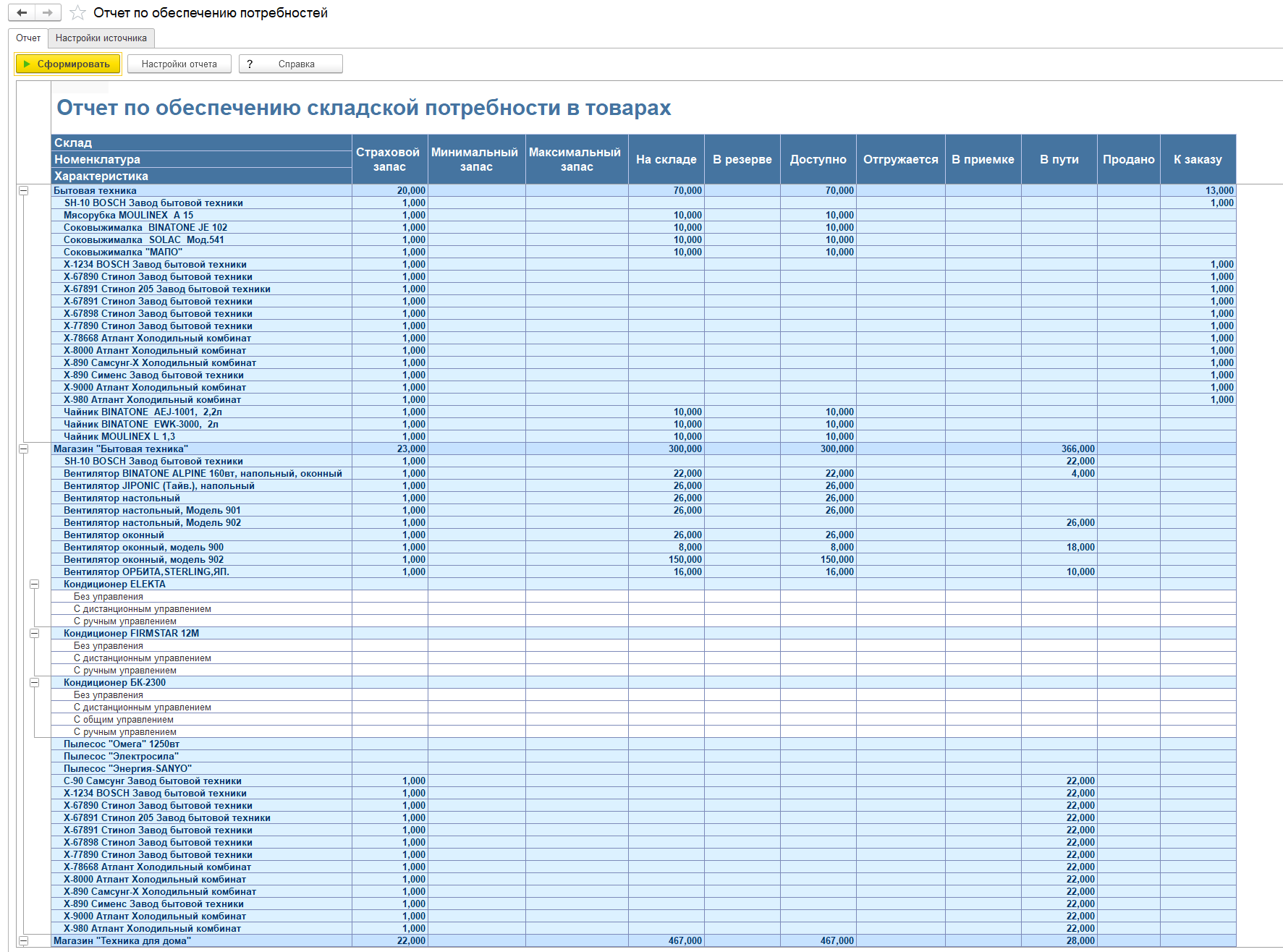Select the Соковыжималка "МАПО" row
Screen dimensions: 1283x952
click(643, 252)
